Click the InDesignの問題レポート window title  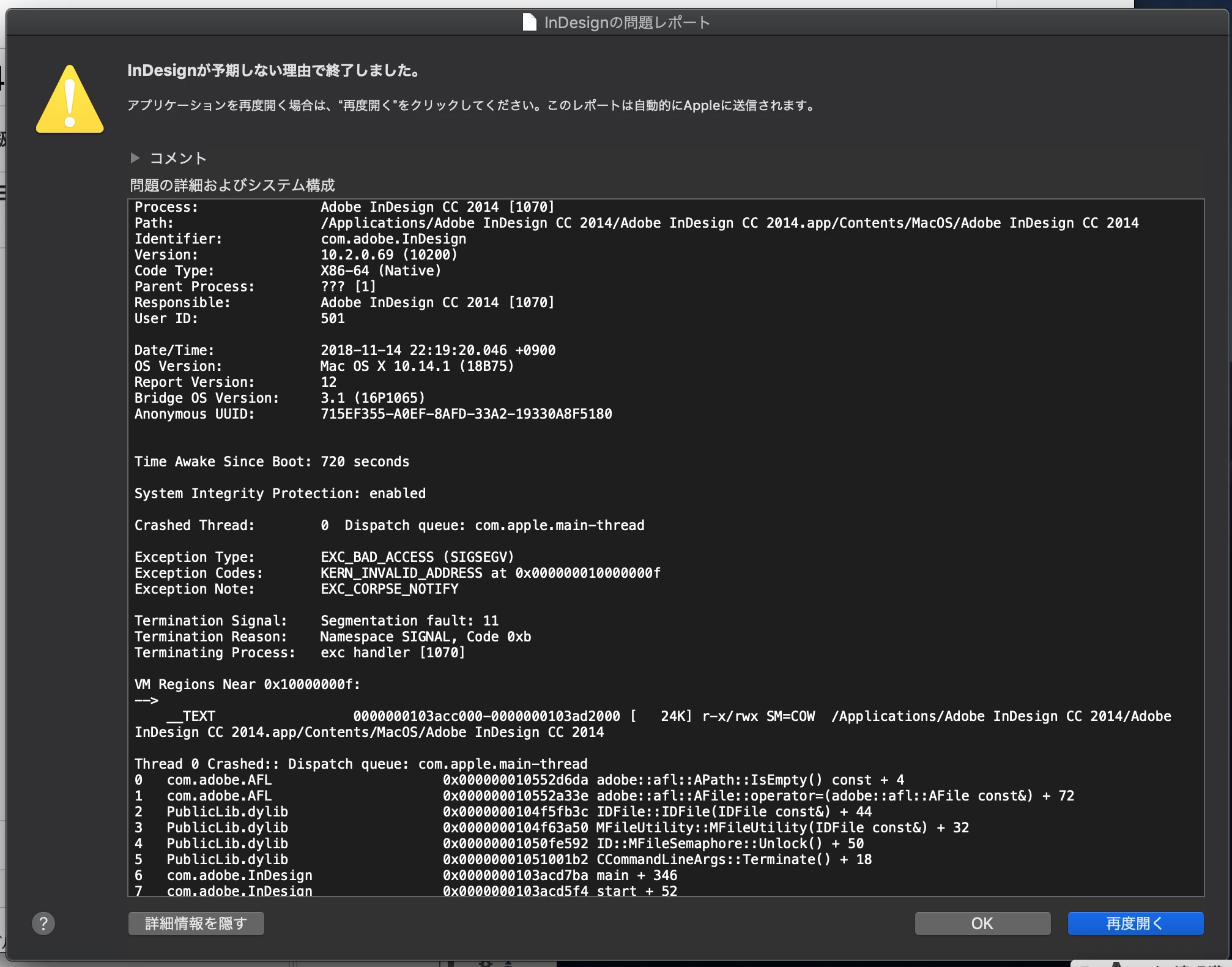click(626, 23)
